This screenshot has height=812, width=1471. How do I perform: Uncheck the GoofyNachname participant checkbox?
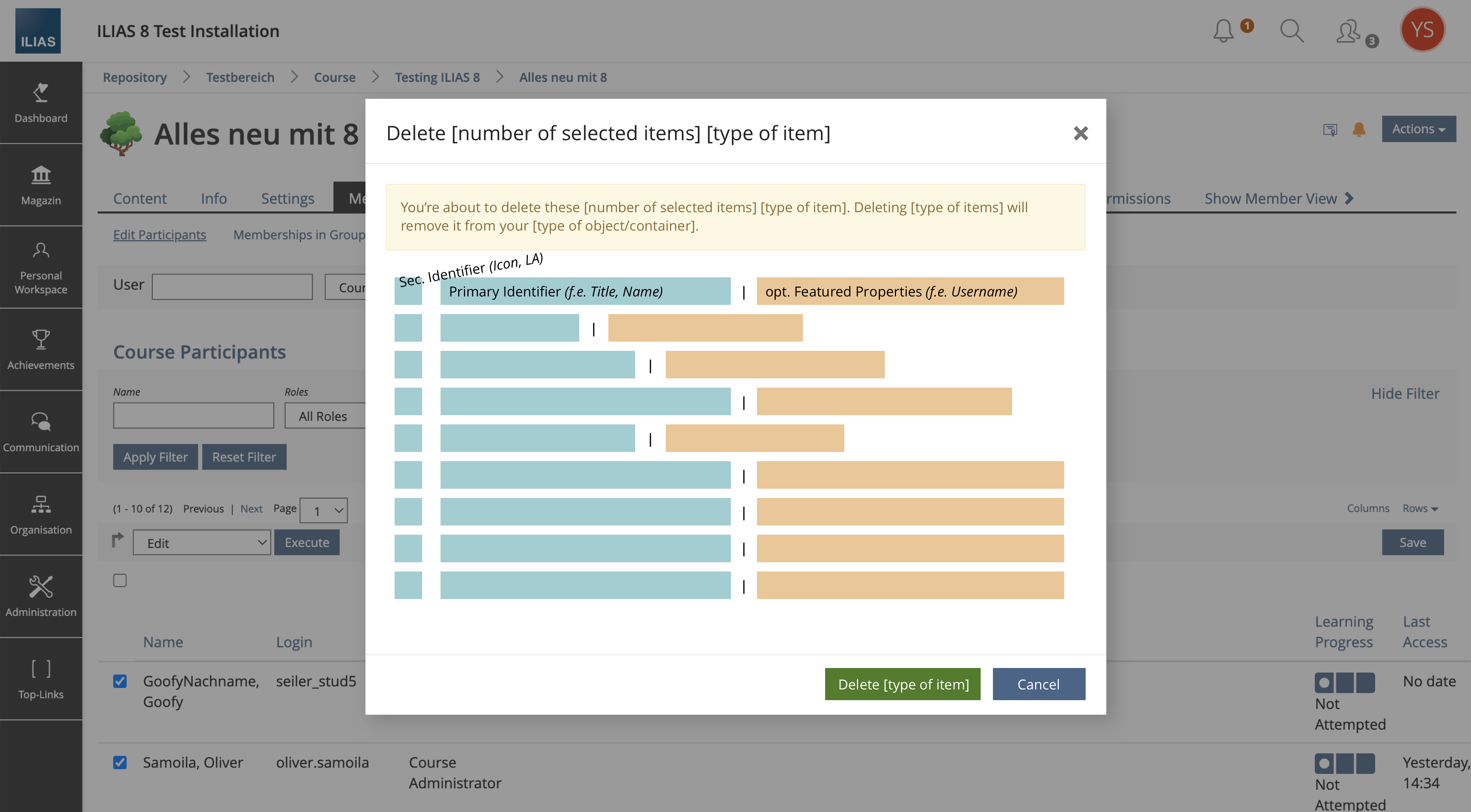120,681
